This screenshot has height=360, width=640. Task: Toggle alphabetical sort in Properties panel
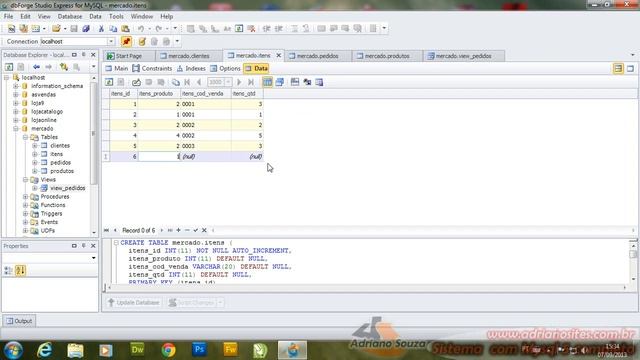20,270
